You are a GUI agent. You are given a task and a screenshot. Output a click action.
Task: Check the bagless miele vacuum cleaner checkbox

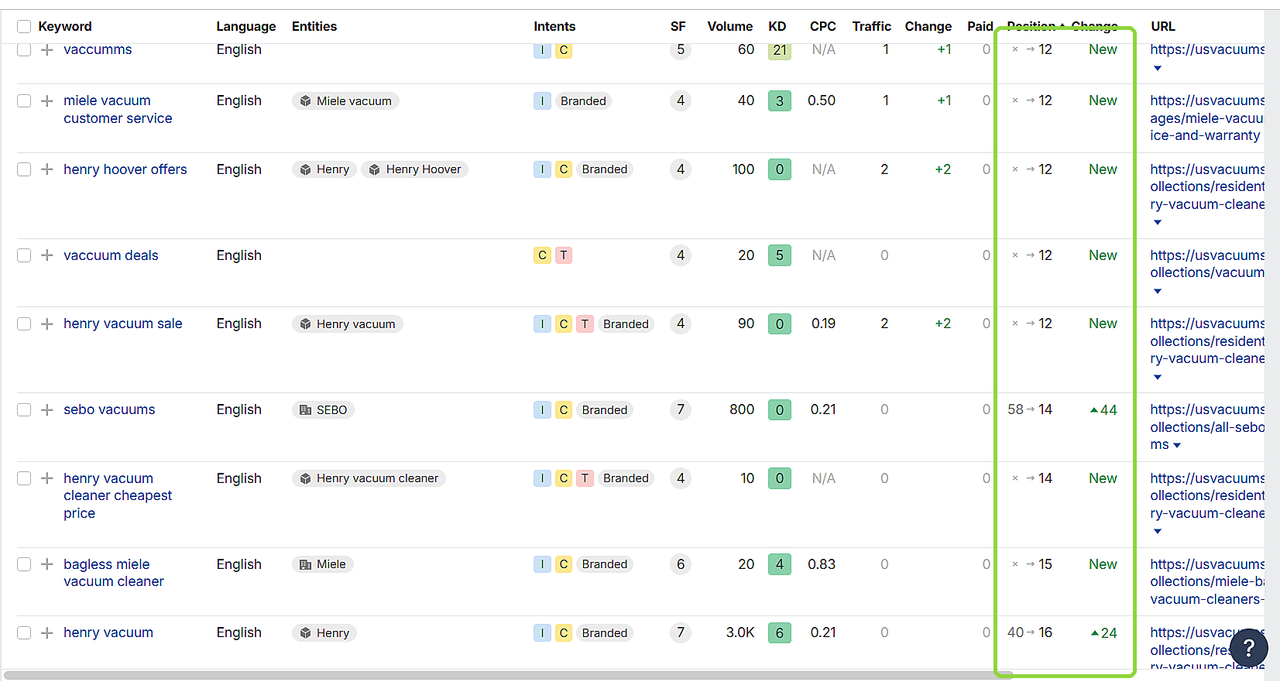pos(24,565)
